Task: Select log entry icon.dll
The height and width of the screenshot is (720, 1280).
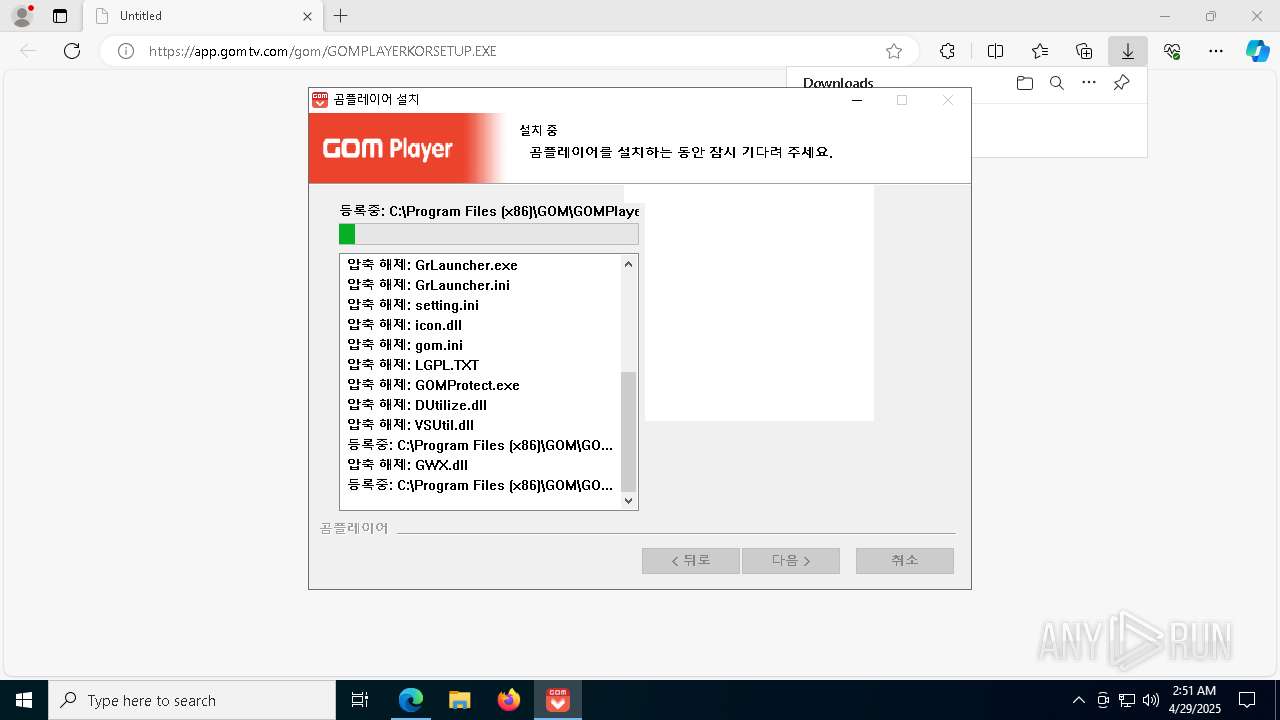Action: 404,325
